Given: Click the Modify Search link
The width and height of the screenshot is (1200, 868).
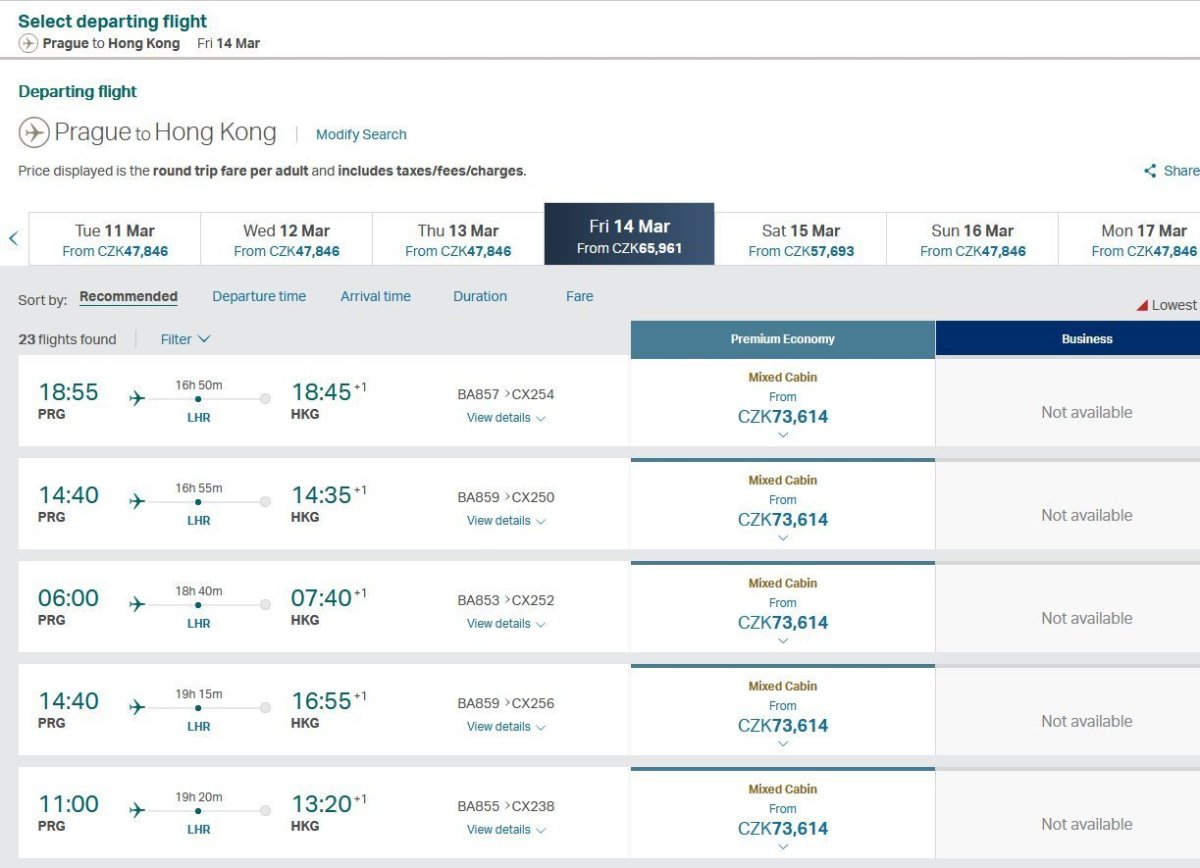Looking at the screenshot, I should pos(361,134).
